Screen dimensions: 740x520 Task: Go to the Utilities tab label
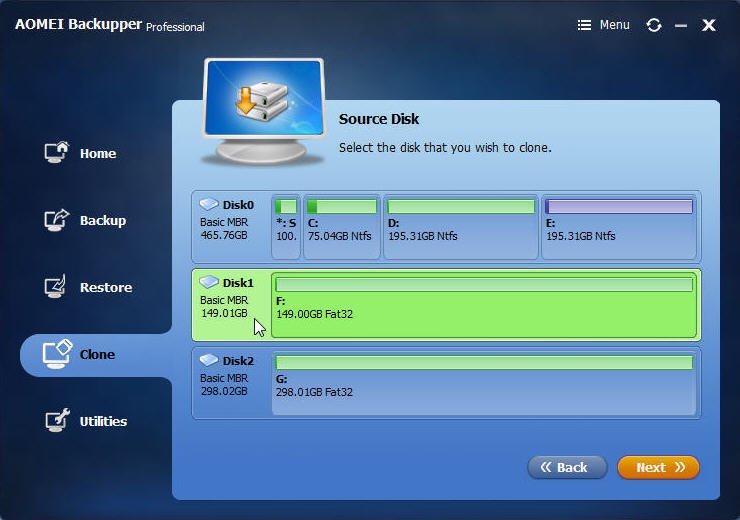click(x=103, y=421)
